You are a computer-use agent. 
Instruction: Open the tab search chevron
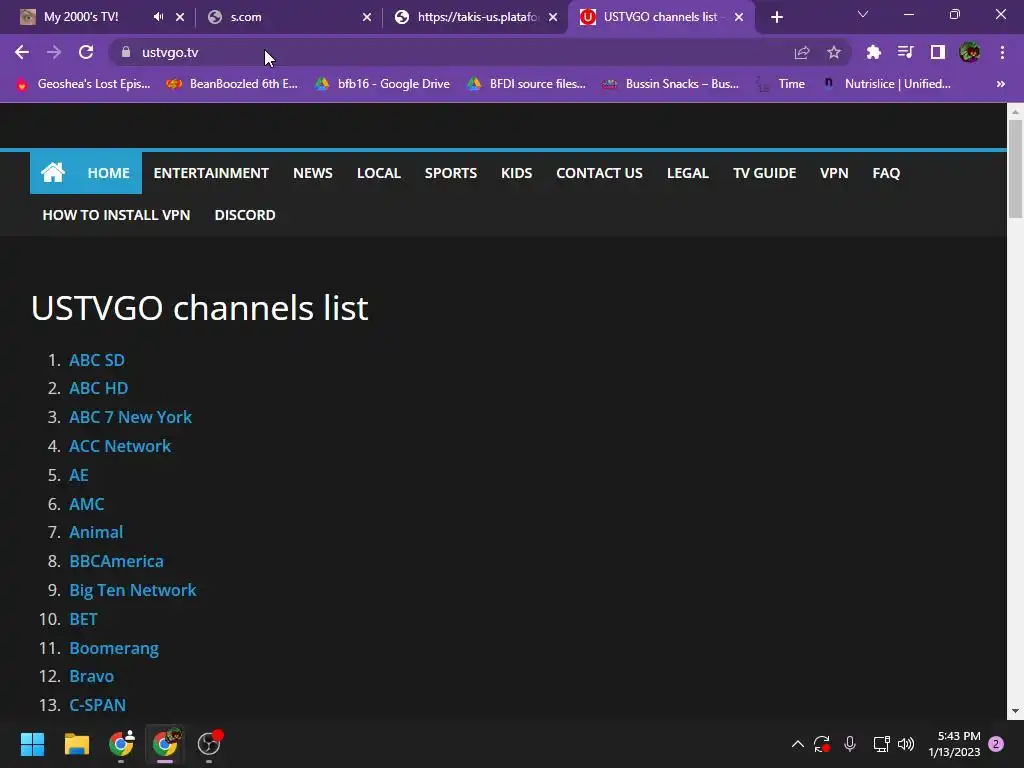(863, 14)
